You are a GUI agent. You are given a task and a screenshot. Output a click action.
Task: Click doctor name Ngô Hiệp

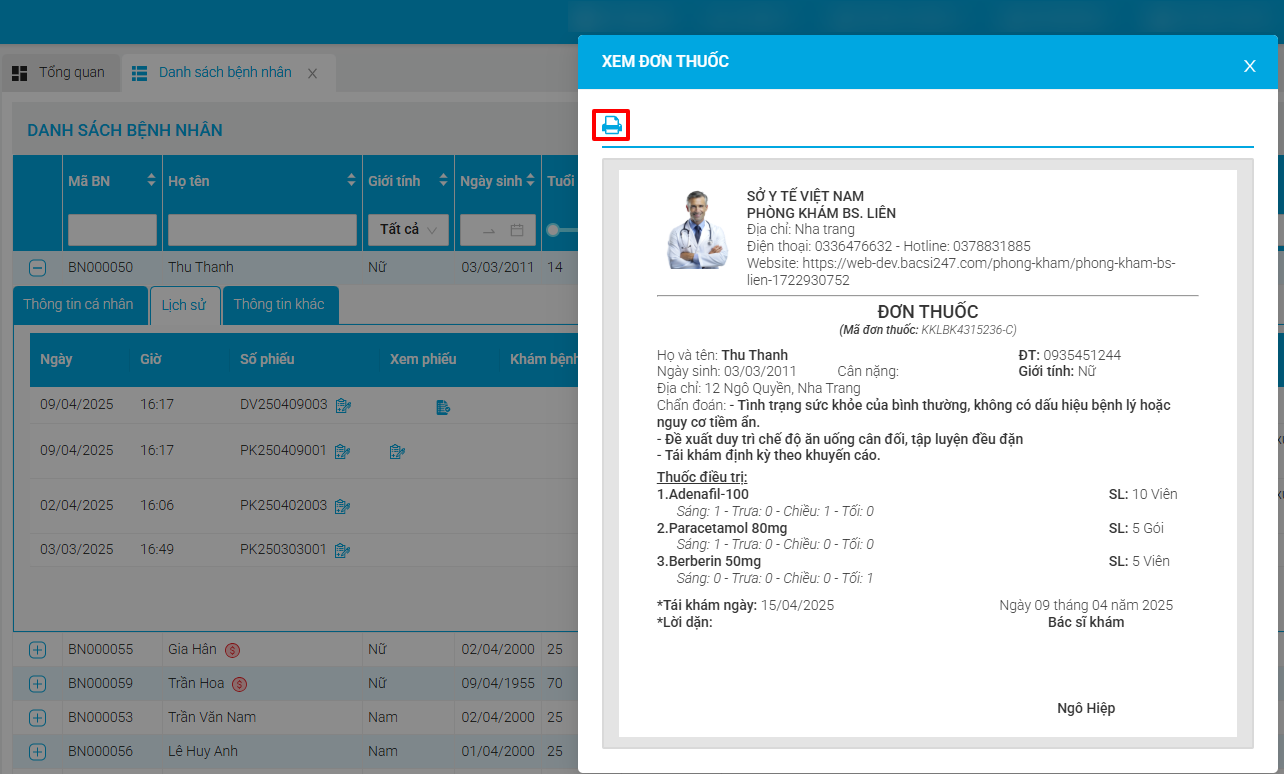(x=1086, y=708)
